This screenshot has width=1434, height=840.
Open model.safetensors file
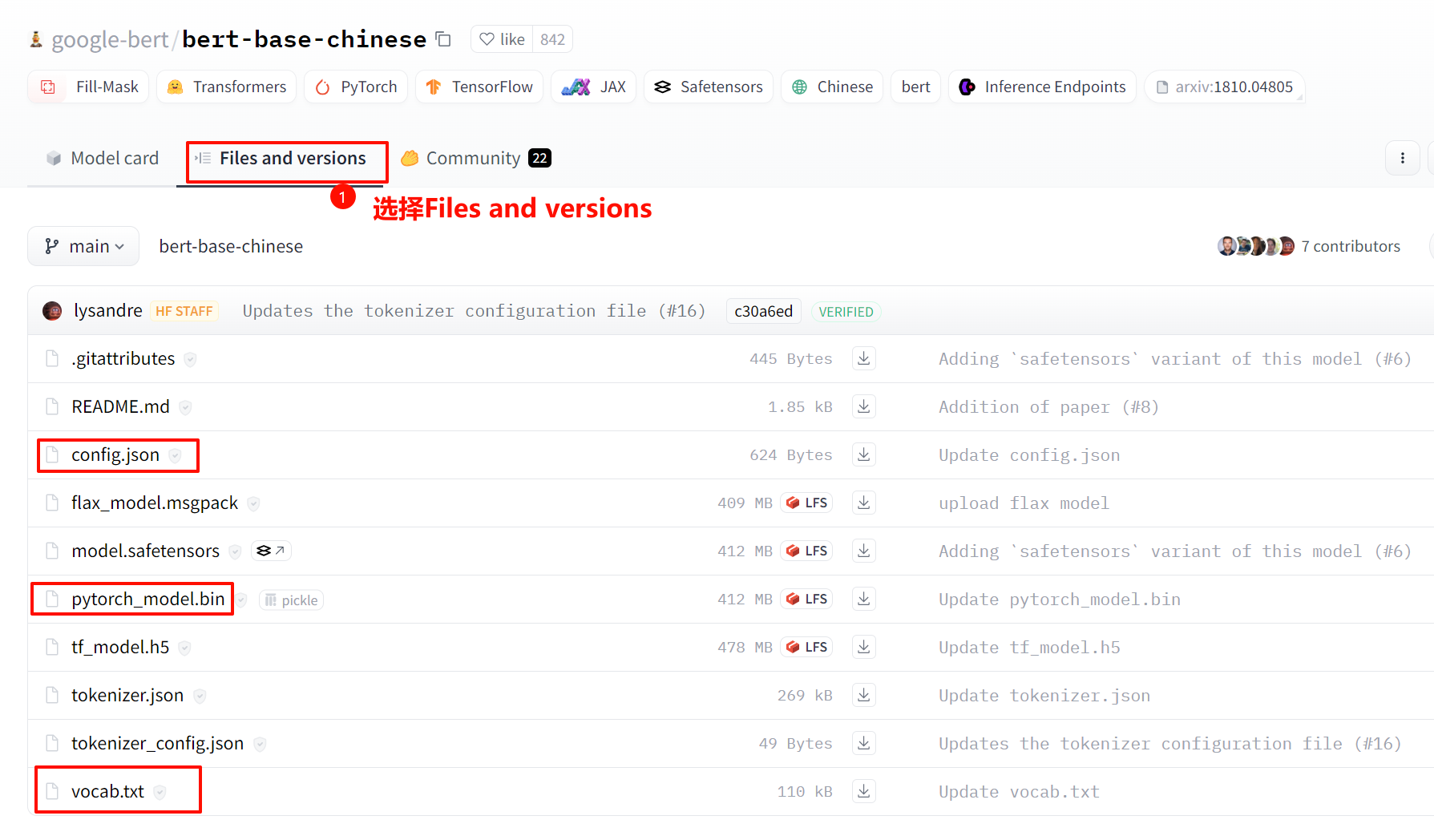click(x=145, y=551)
